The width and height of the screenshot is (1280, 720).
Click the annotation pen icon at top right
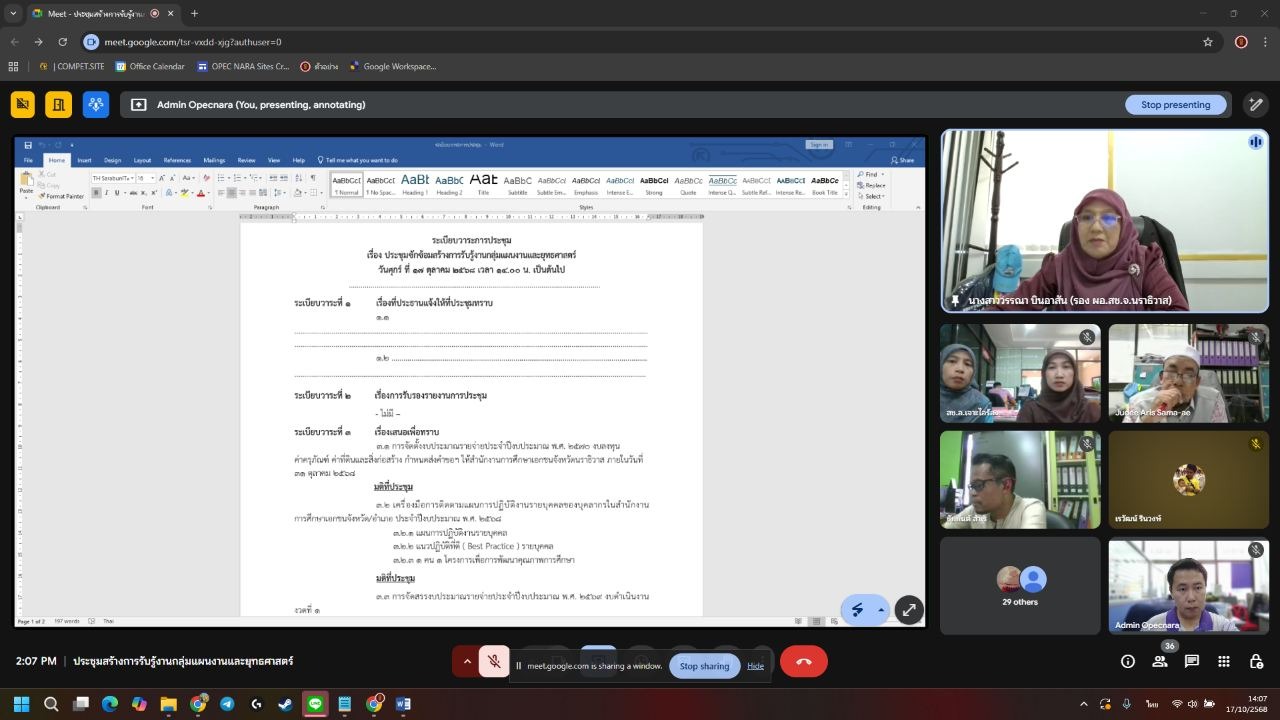click(1255, 104)
